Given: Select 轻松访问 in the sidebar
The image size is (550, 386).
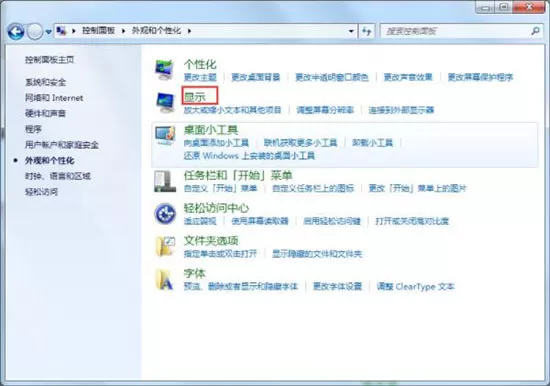Looking at the screenshot, I should 41,192.
